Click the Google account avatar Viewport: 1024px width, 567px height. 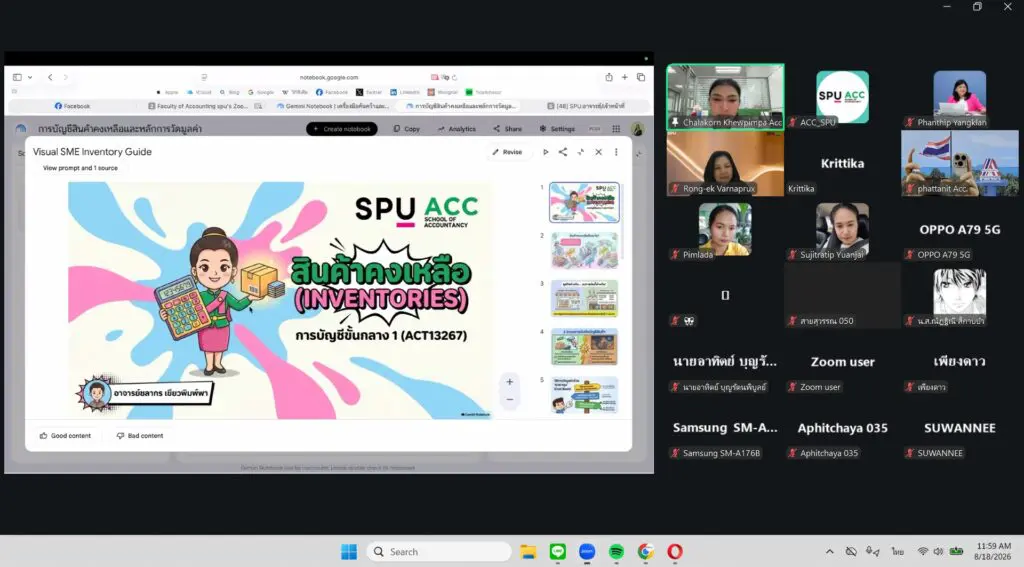point(637,129)
